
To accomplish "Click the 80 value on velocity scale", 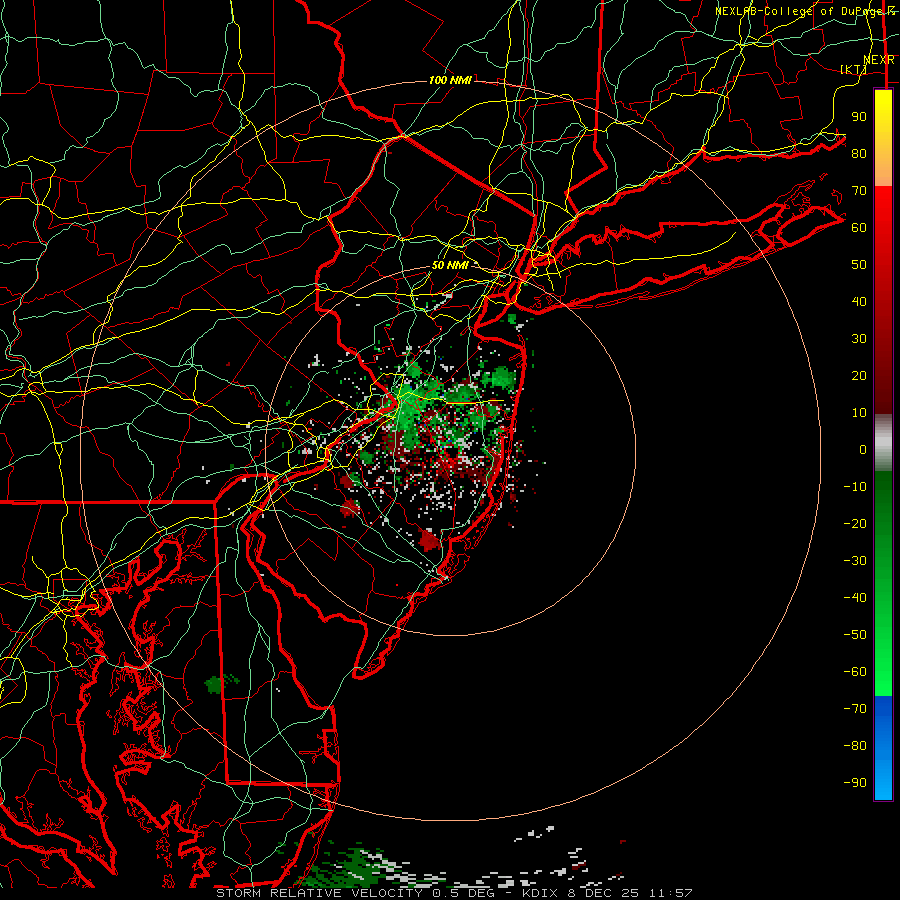I will (859, 153).
